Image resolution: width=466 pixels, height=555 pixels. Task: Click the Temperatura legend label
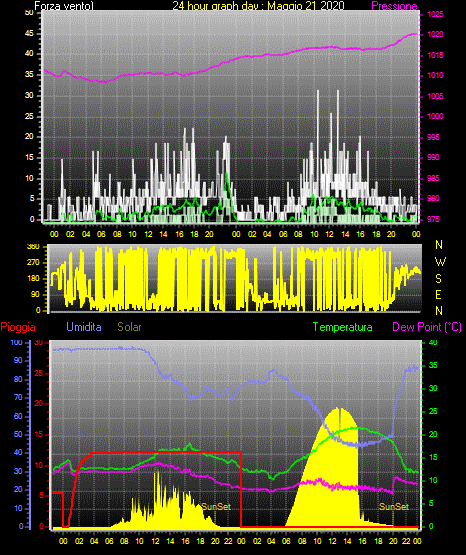pyautogui.click(x=343, y=327)
